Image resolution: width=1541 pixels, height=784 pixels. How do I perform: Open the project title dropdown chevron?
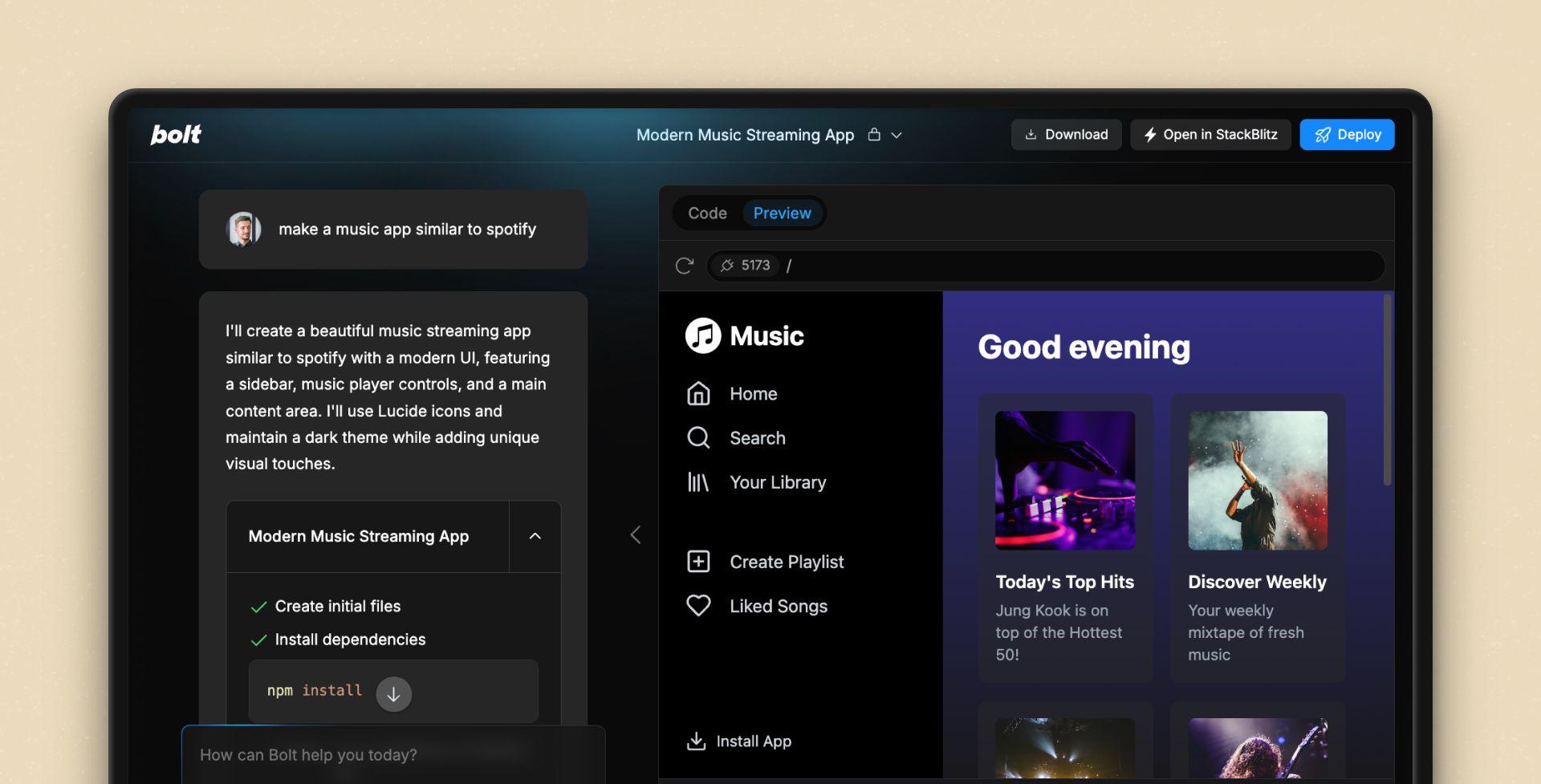[x=897, y=135]
